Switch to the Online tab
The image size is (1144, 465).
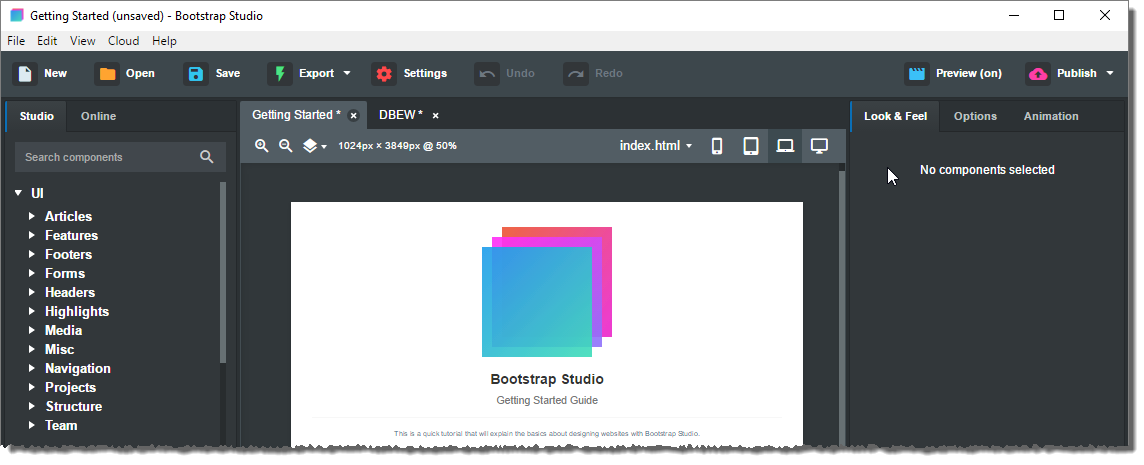tap(98, 116)
